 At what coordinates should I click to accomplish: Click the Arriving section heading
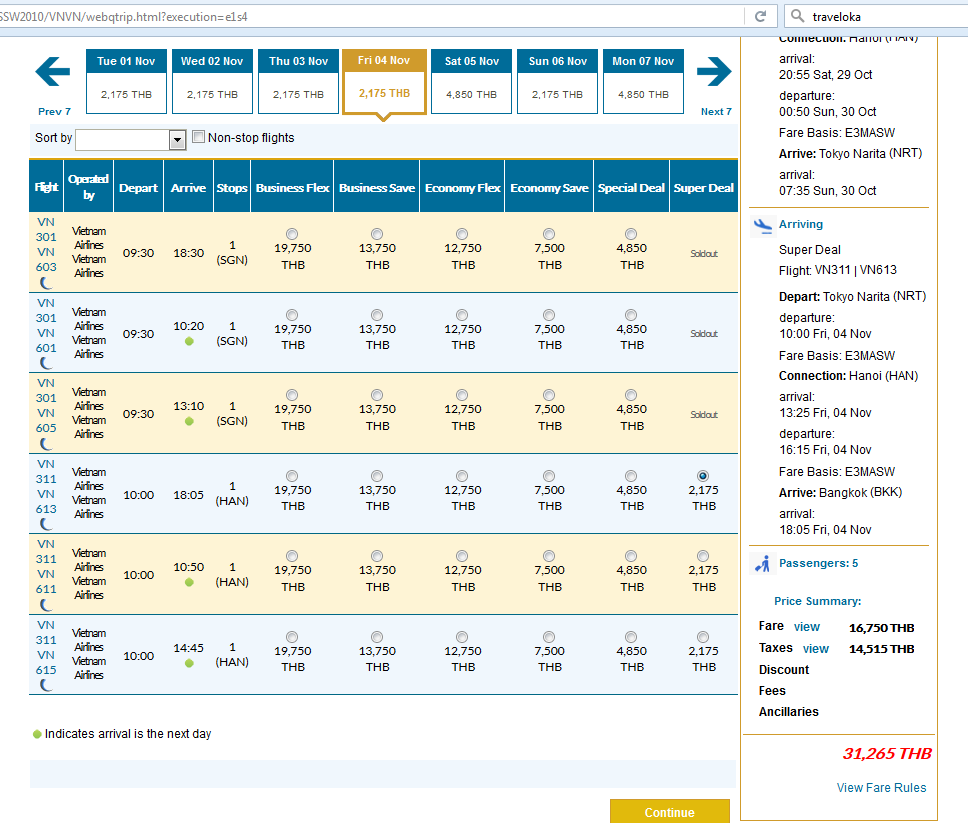[801, 224]
